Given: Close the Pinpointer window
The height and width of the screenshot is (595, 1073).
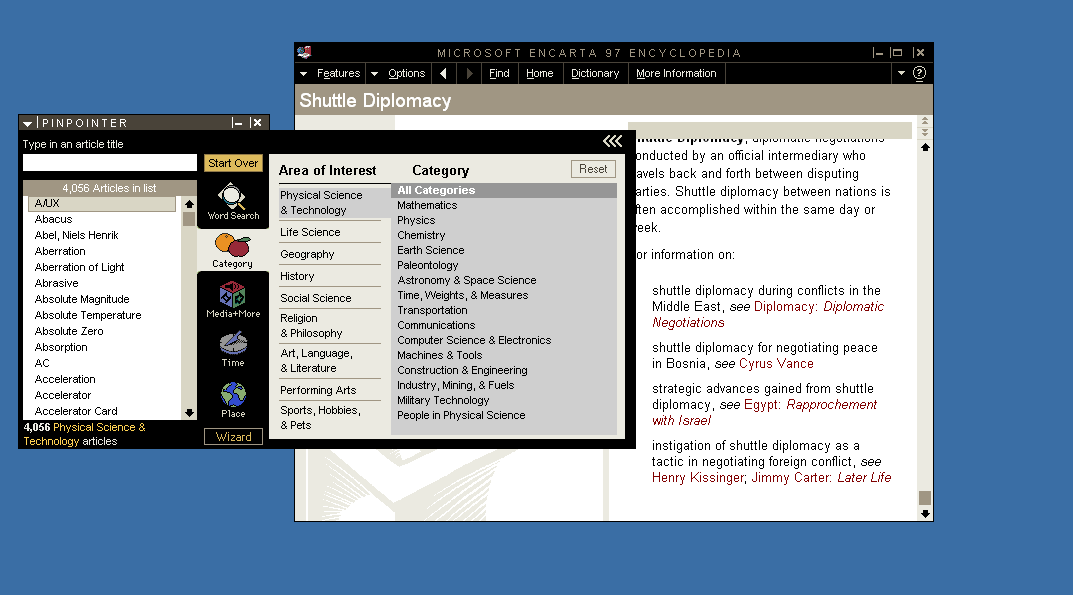Looking at the screenshot, I should (x=257, y=123).
